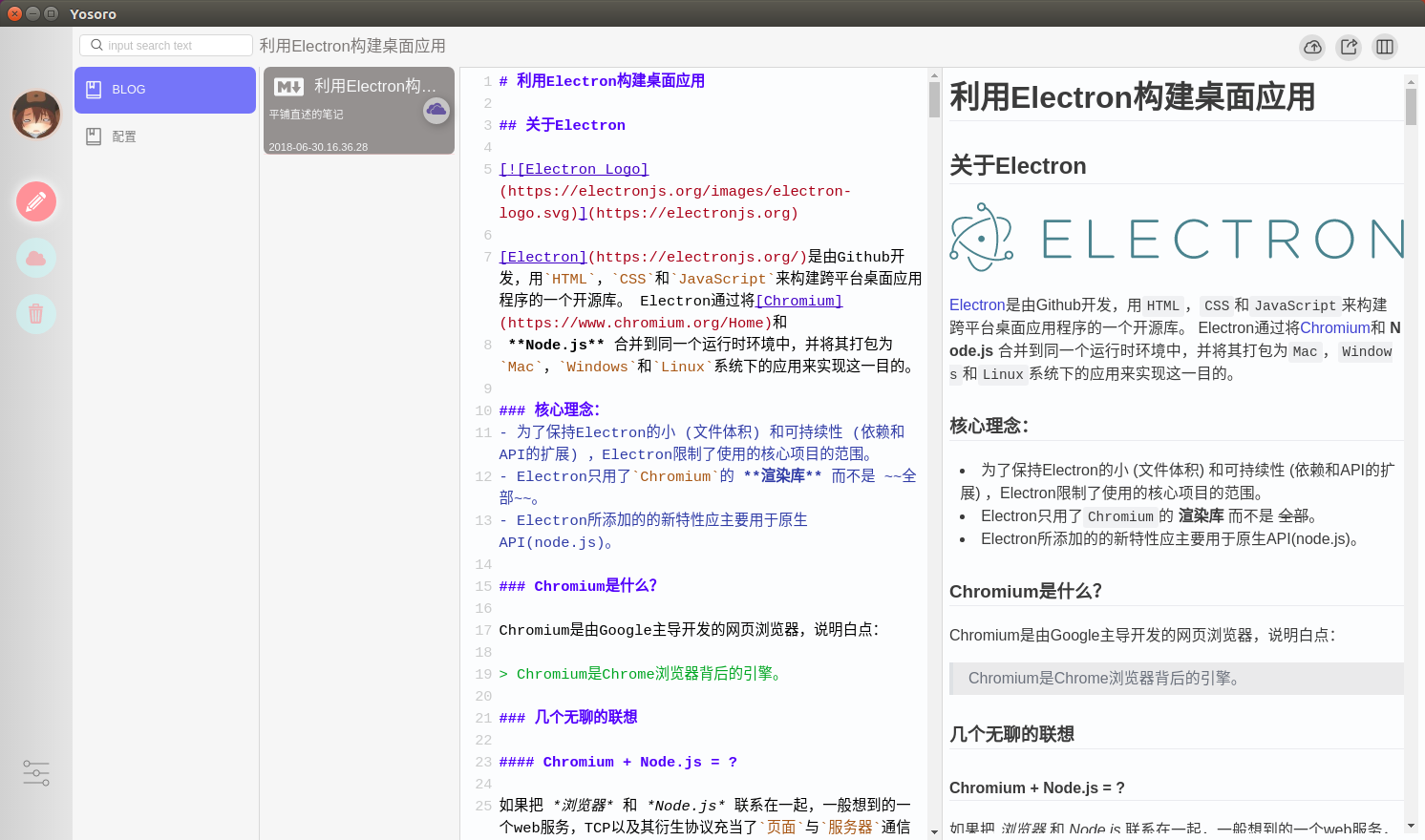
Task: Click the preview scrollbar up arrow
Action: point(1411,82)
